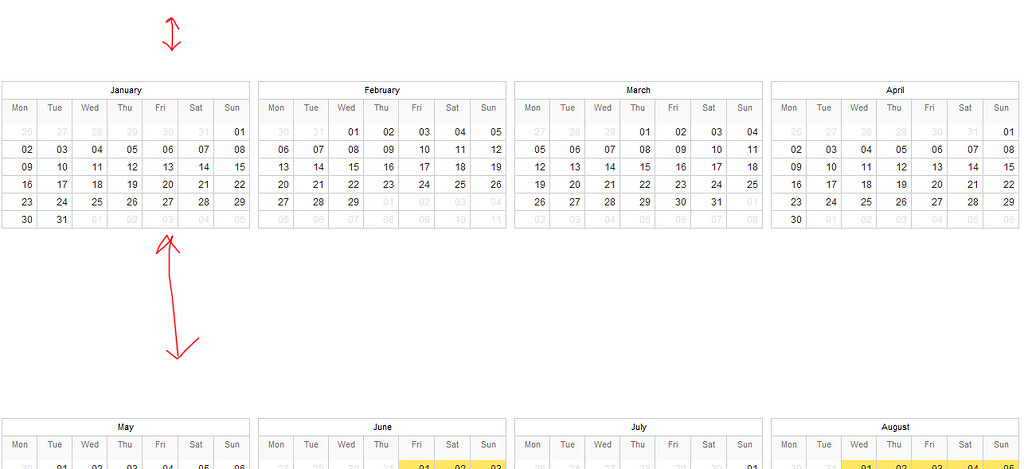Viewport: 1024px width, 469px height.
Task: Choose March 17 date cell
Action: 709,167
